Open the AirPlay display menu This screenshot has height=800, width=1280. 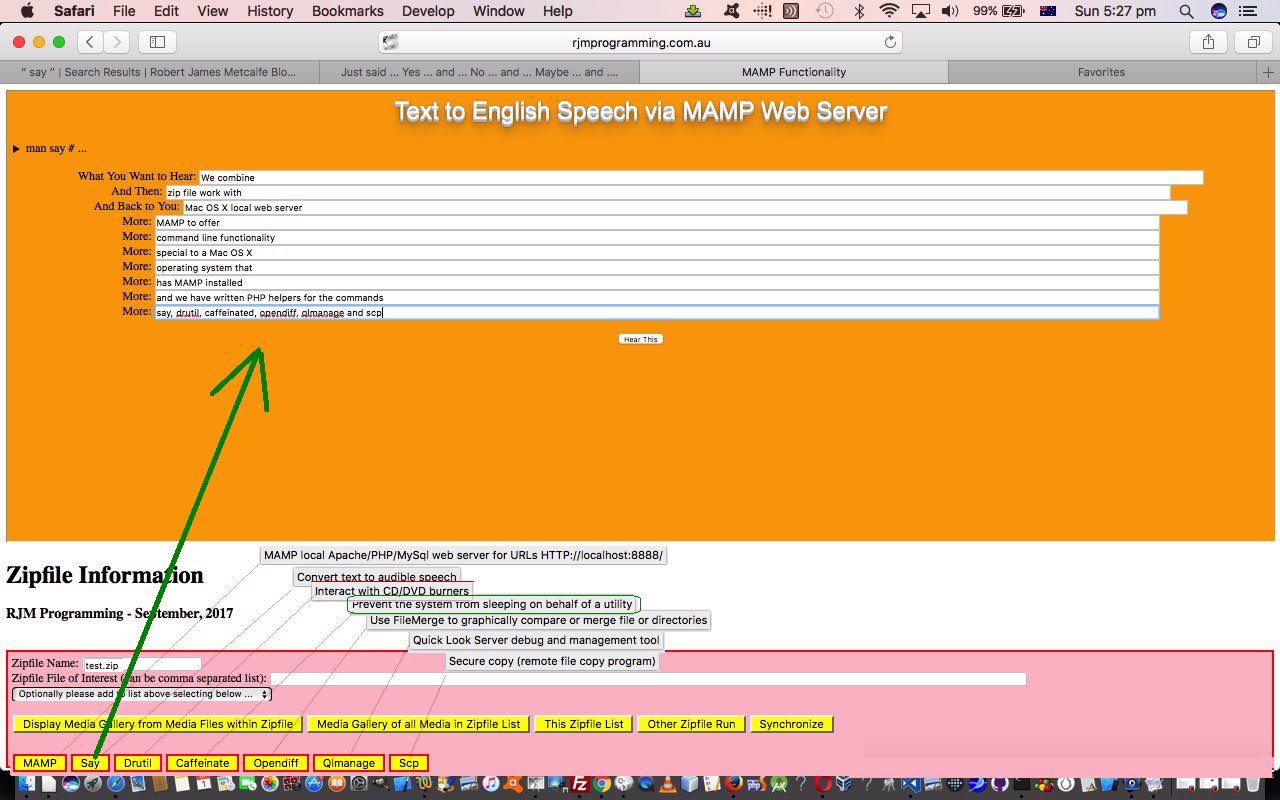point(921,11)
